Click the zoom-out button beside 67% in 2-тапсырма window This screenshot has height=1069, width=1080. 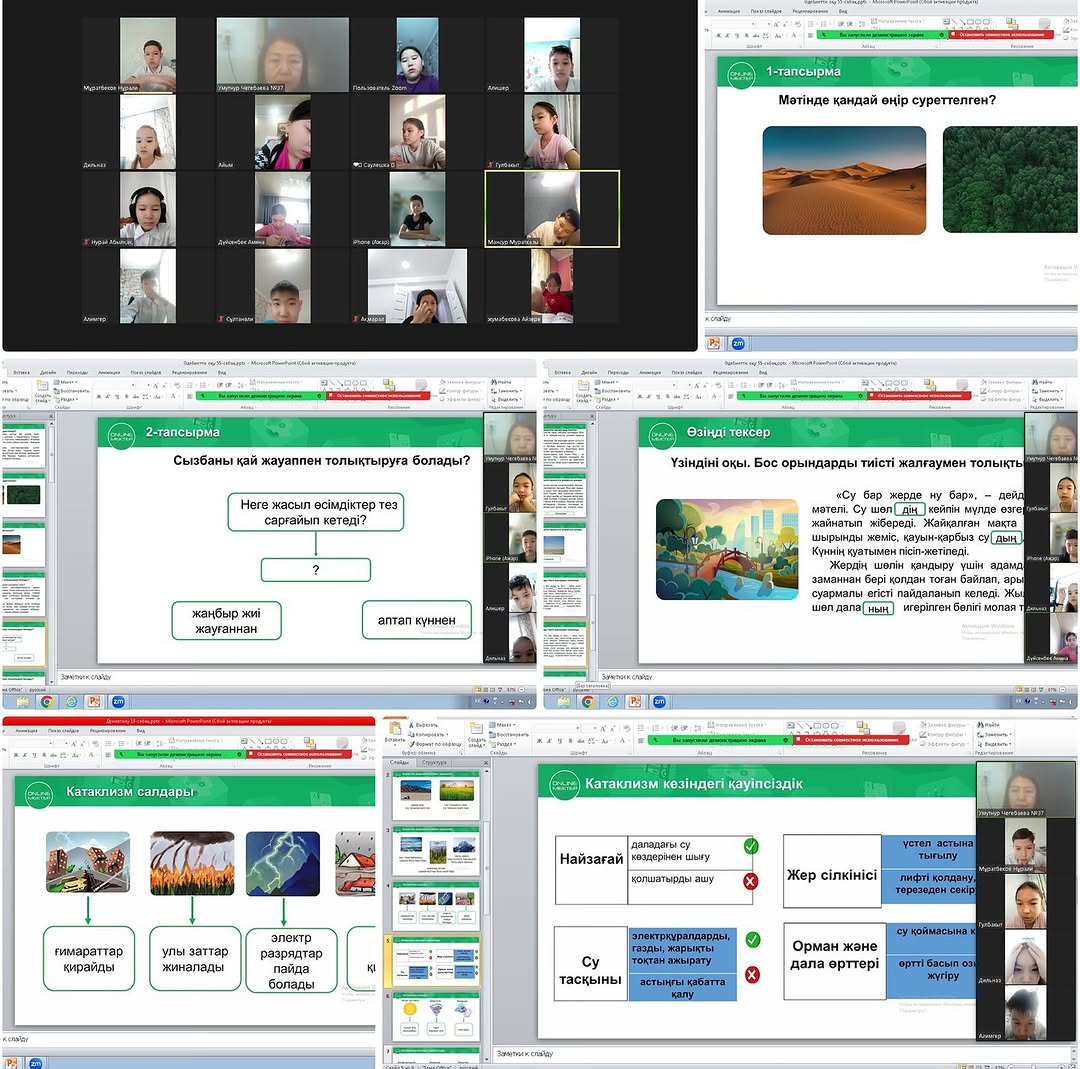(x=521, y=689)
